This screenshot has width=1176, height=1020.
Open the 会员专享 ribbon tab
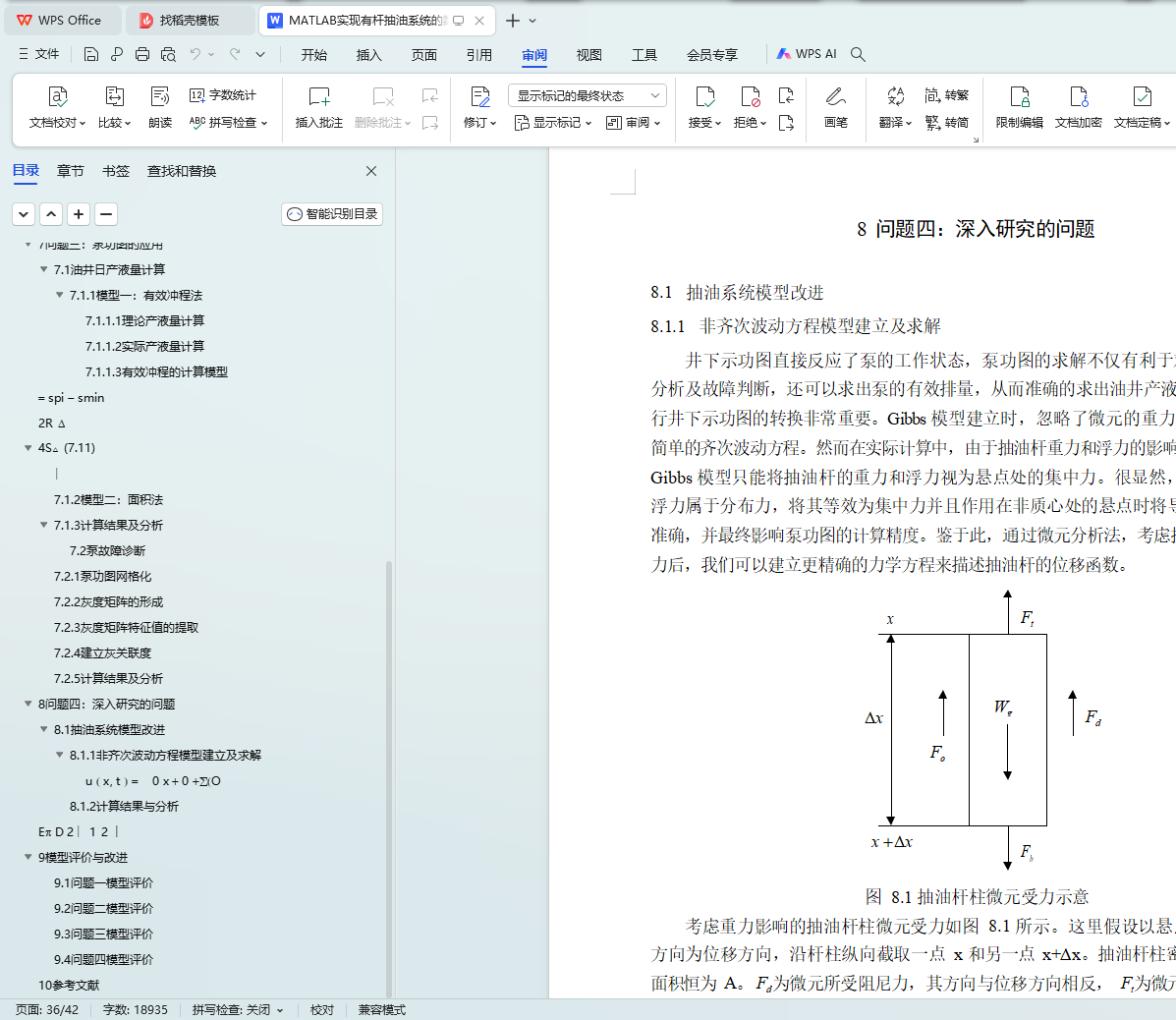point(712,55)
